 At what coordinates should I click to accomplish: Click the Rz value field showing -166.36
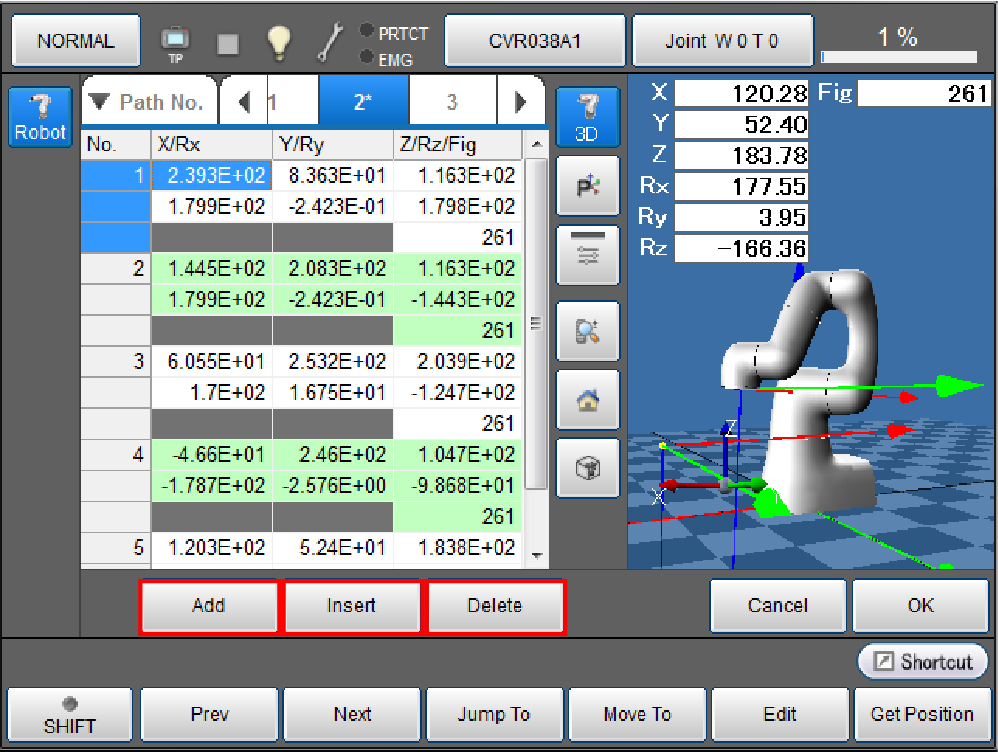741,248
